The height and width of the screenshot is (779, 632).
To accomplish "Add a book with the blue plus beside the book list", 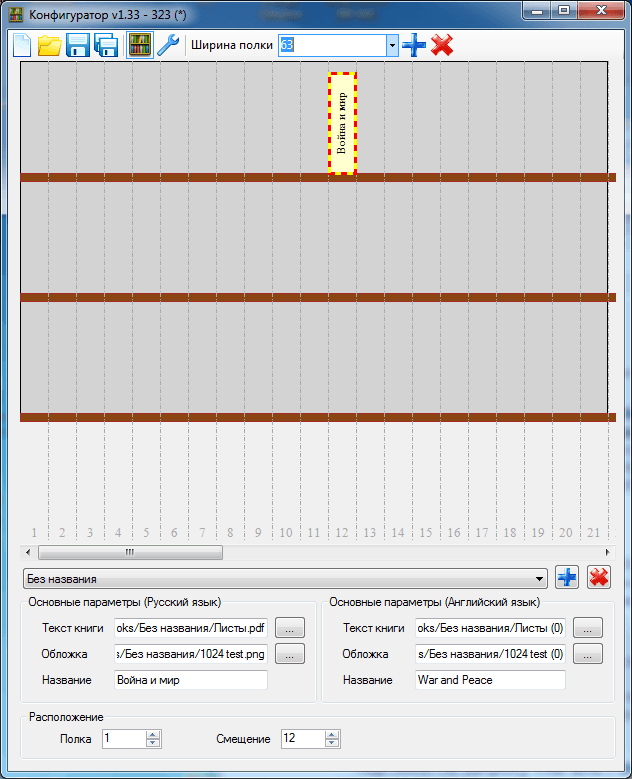I will (567, 577).
